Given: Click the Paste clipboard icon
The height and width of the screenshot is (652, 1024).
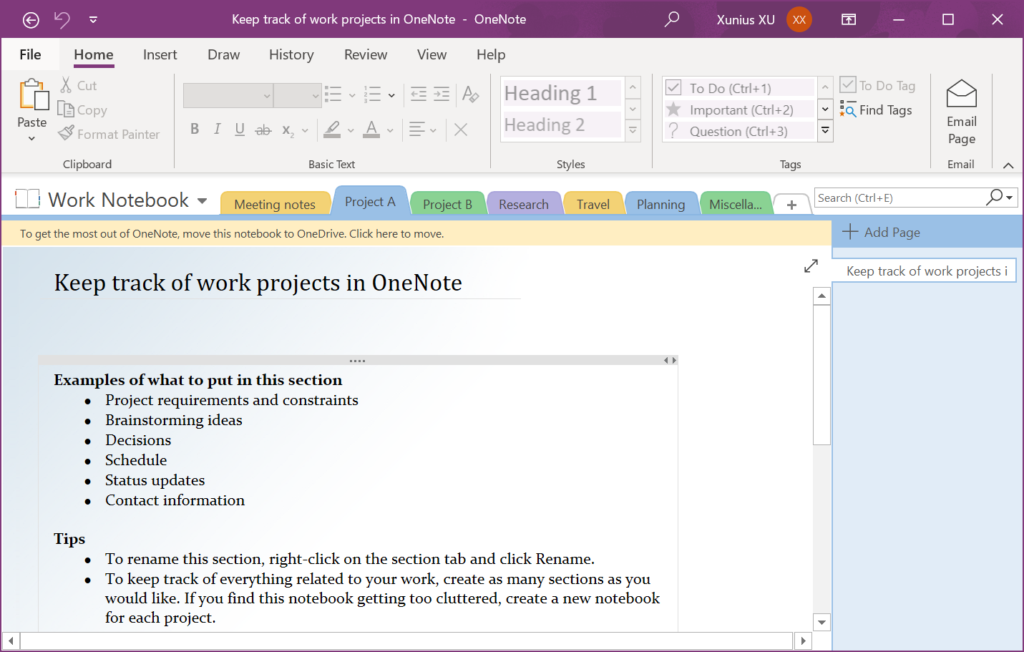Looking at the screenshot, I should tap(33, 95).
